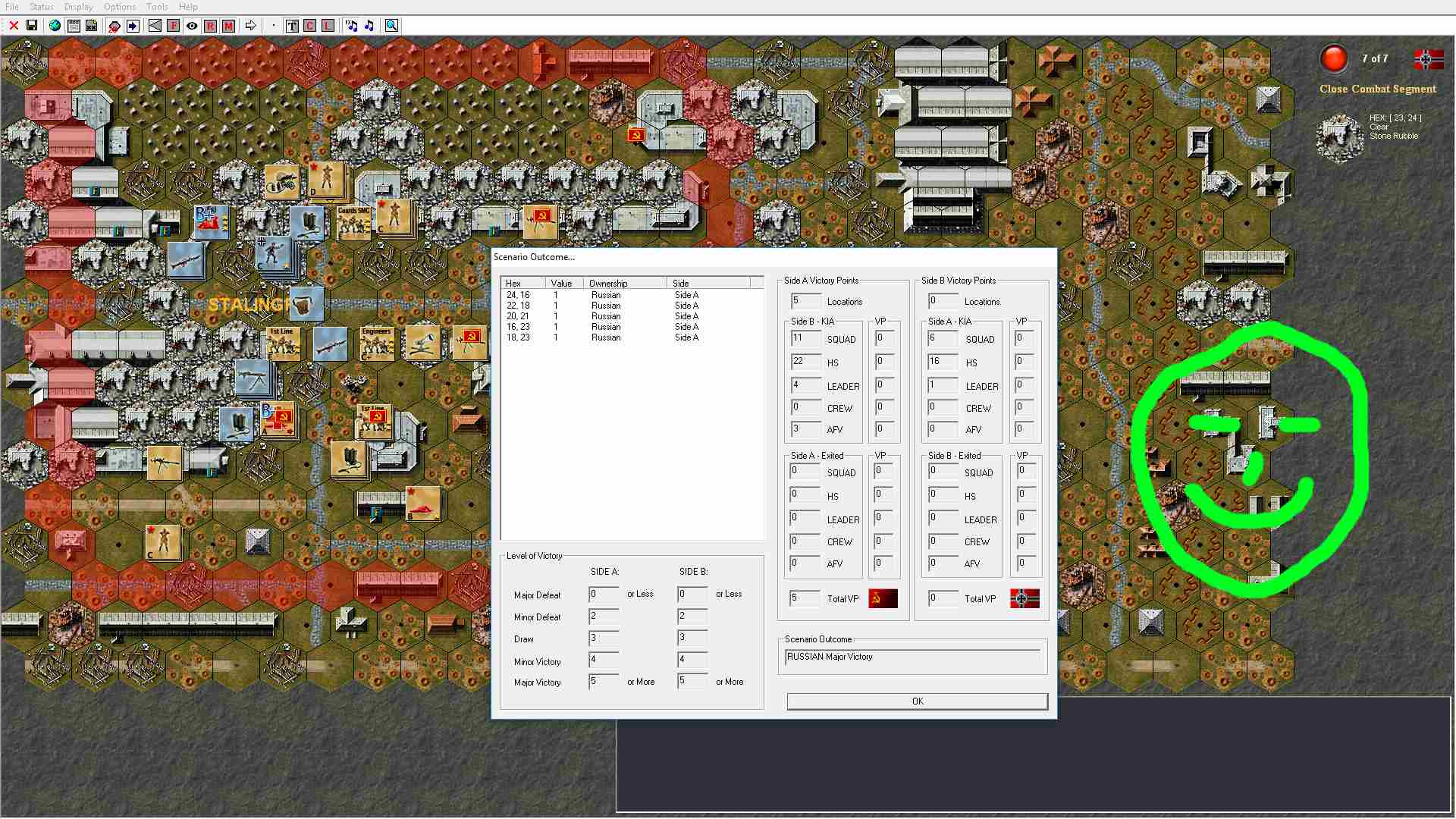Click the Side B Locations points field
This screenshot has width=1456, height=819.
(x=943, y=301)
